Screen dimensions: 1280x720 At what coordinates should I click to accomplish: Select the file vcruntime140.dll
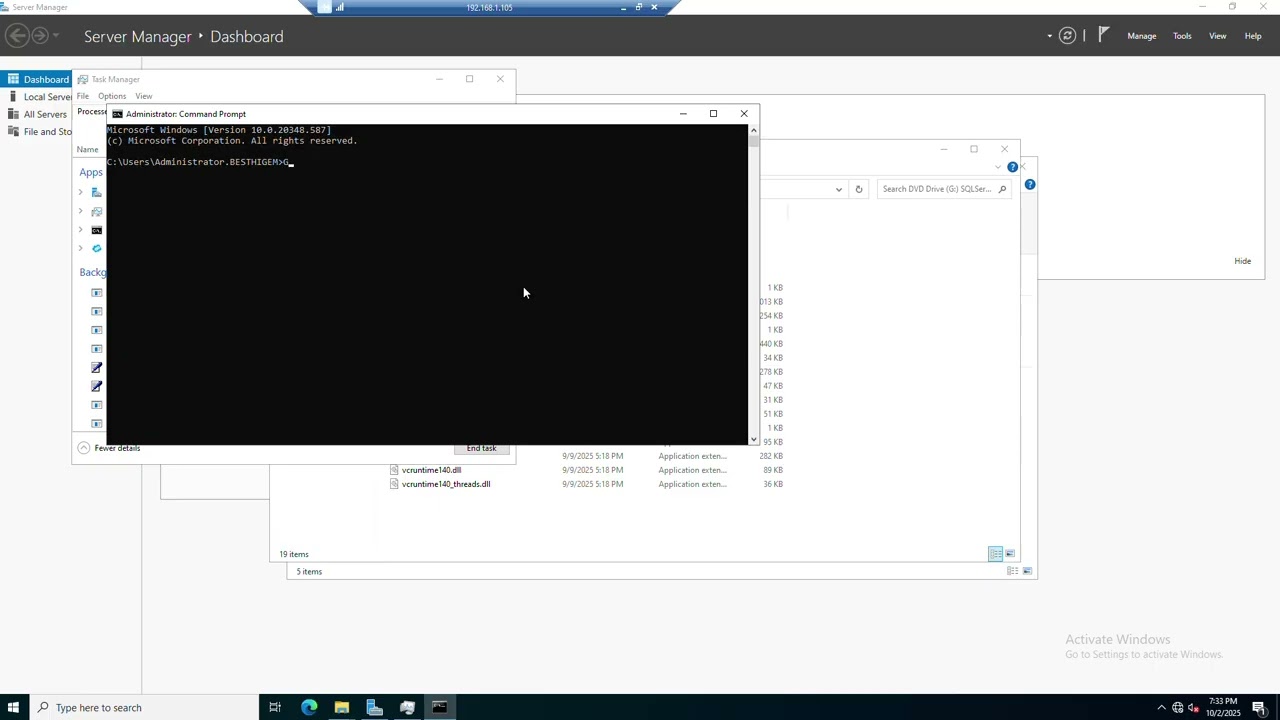click(431, 470)
